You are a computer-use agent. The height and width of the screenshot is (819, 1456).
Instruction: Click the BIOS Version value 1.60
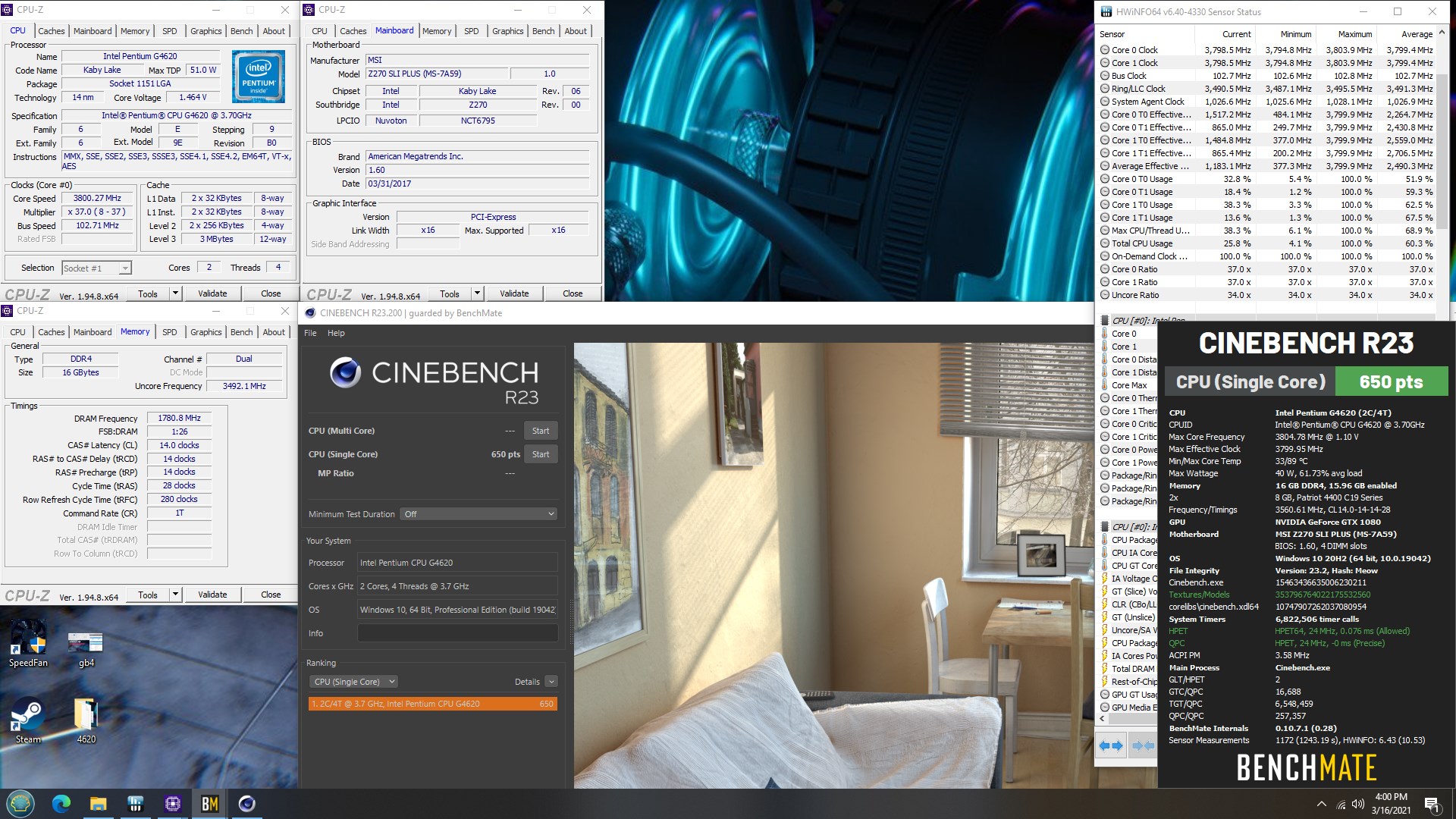(x=477, y=170)
